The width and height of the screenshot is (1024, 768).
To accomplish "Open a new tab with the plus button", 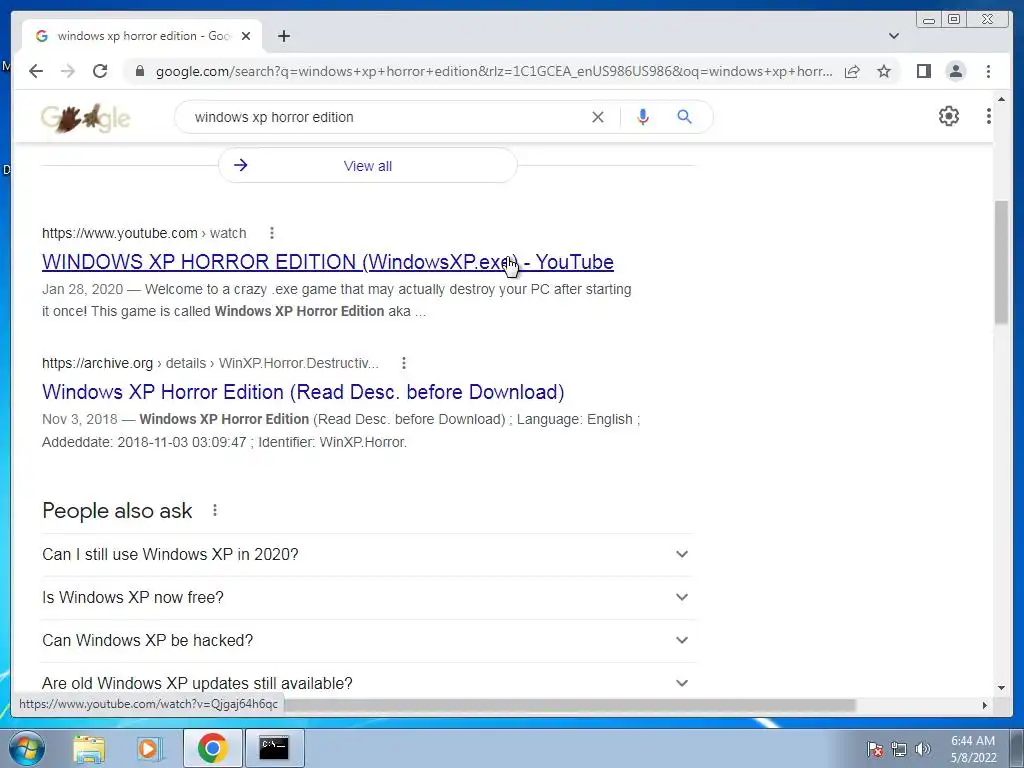I will pos(283,36).
